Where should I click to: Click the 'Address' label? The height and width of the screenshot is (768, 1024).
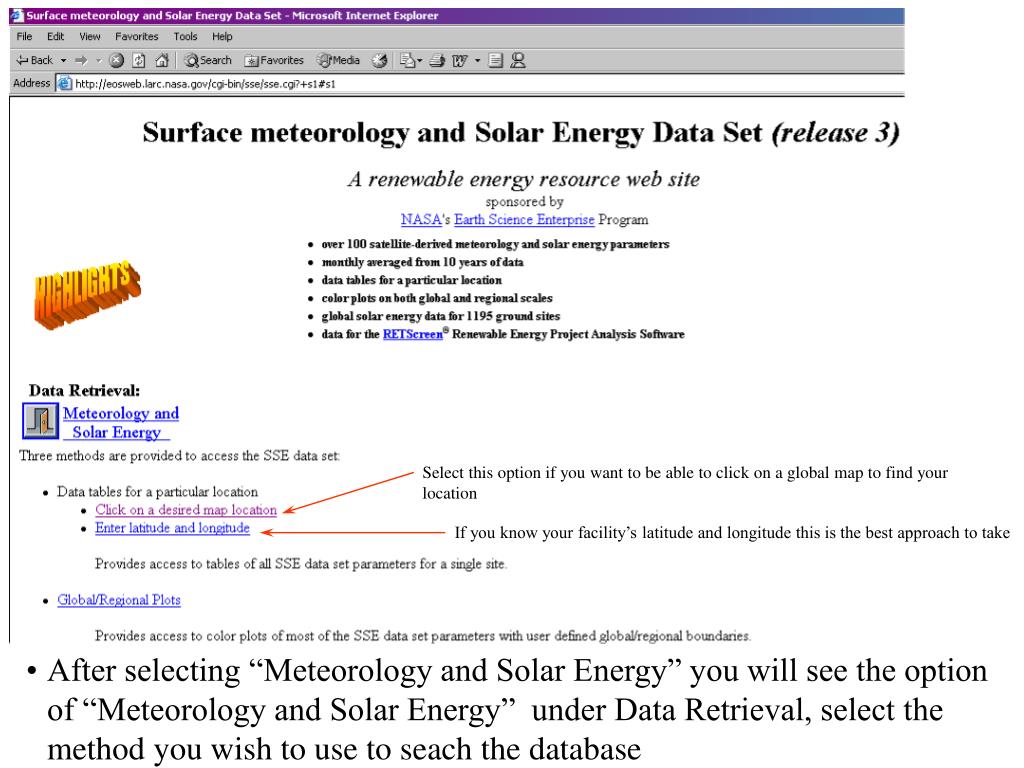31,83
